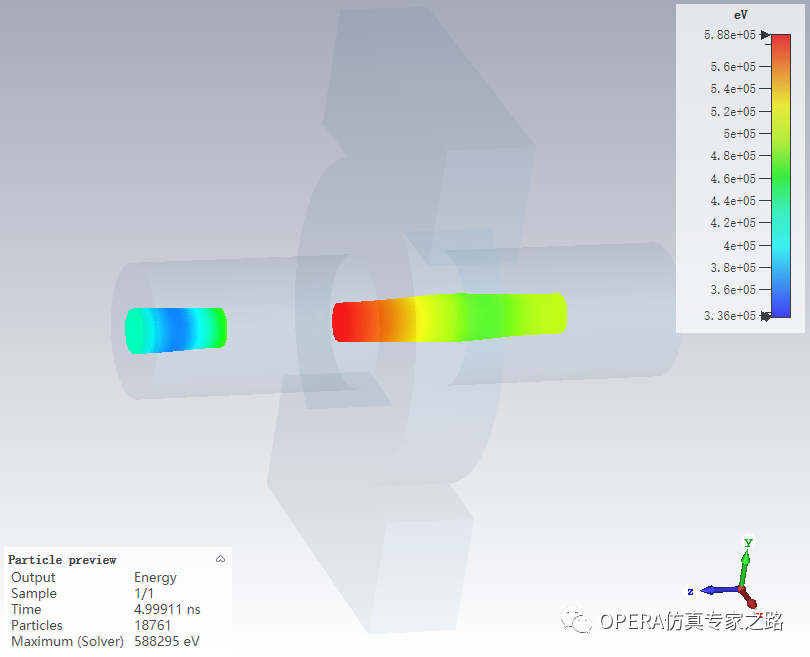The height and width of the screenshot is (657, 810).
Task: Click the Time value '4.99911 ns'
Action: (167, 609)
